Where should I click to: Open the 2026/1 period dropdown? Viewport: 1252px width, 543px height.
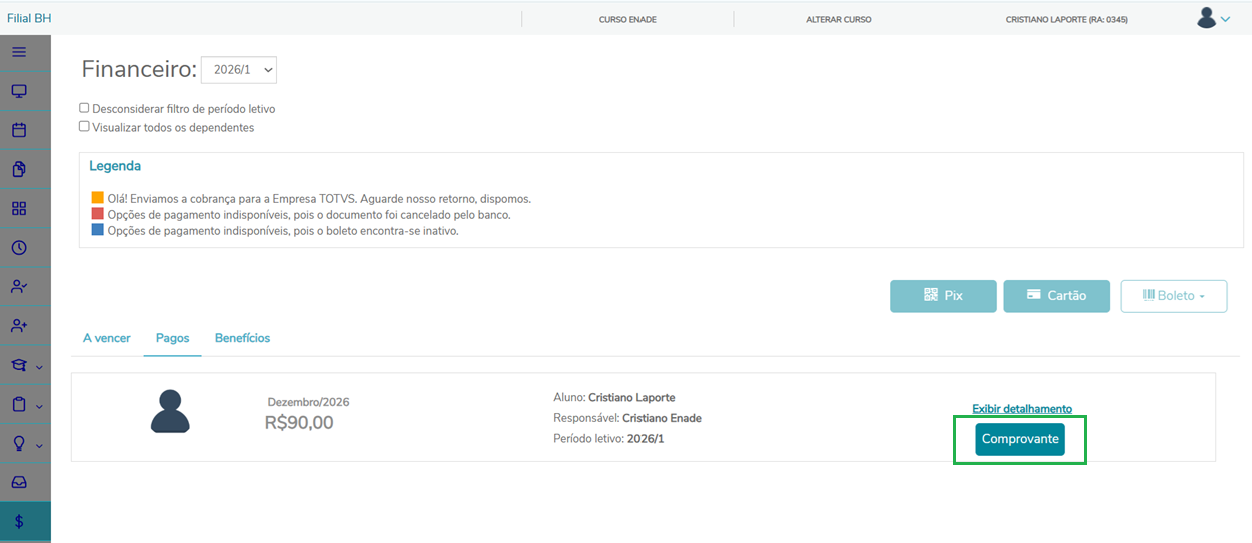(239, 70)
